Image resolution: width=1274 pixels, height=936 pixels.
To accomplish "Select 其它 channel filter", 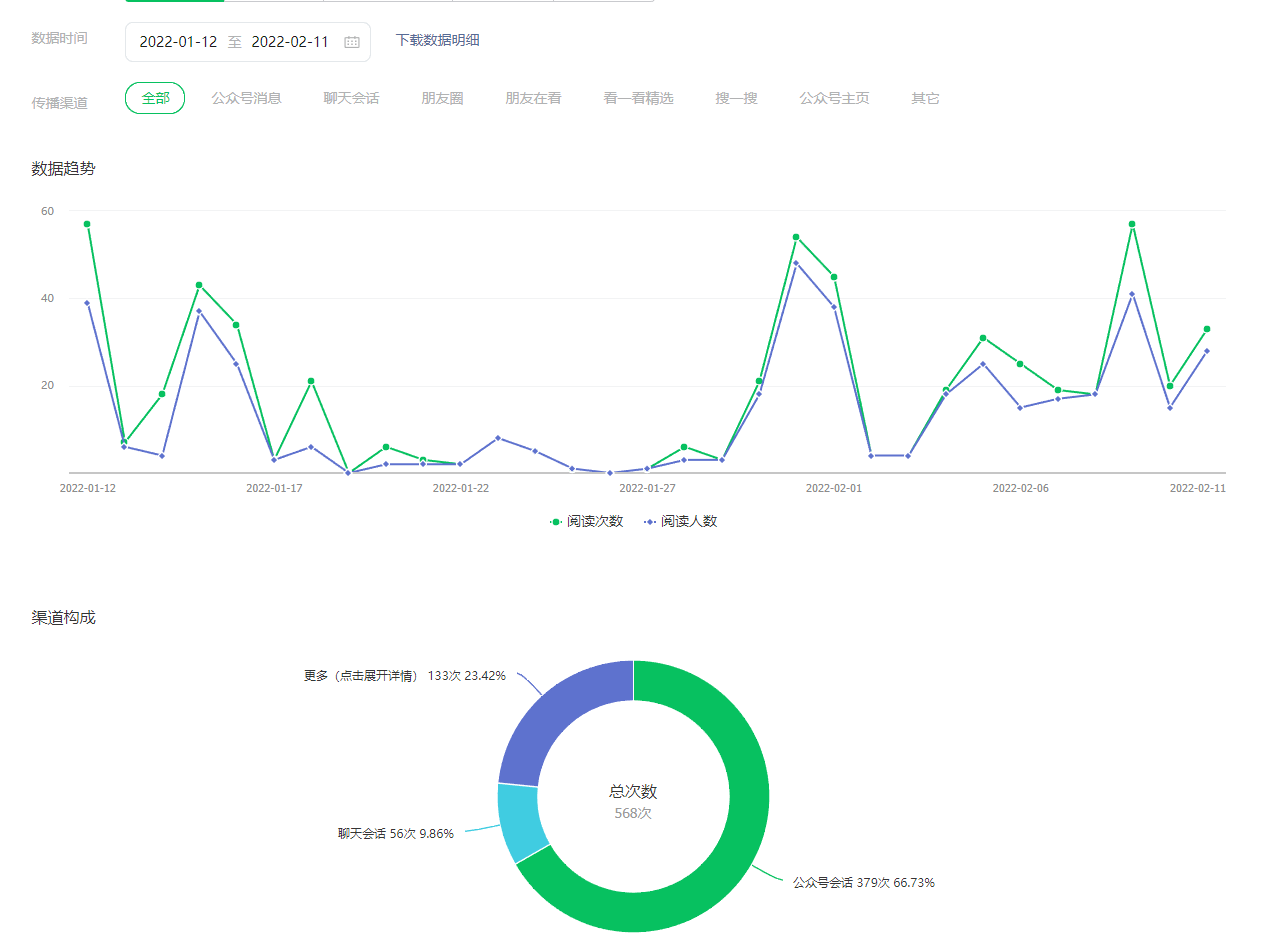I will 925,98.
